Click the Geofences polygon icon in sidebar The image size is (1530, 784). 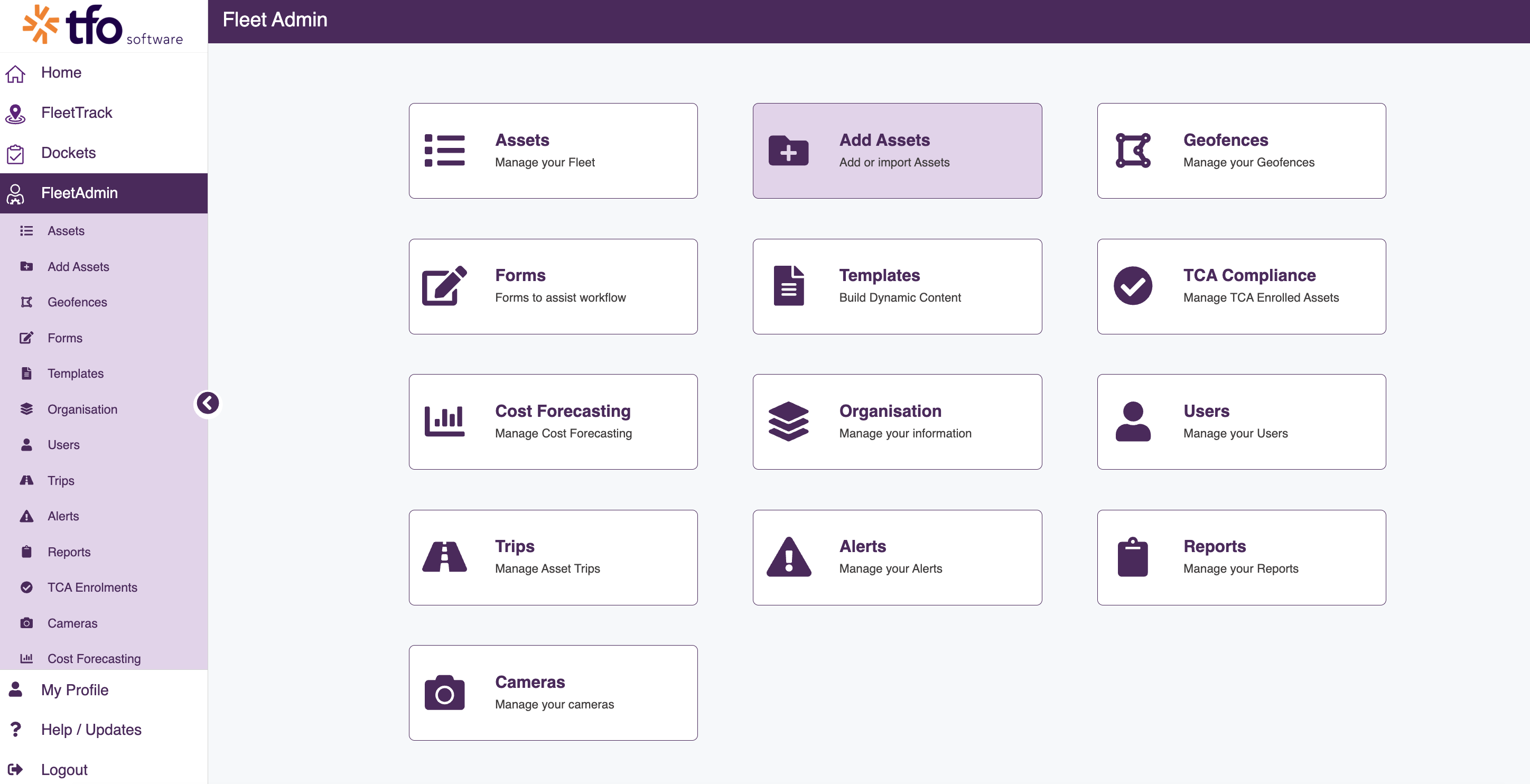(x=27, y=302)
